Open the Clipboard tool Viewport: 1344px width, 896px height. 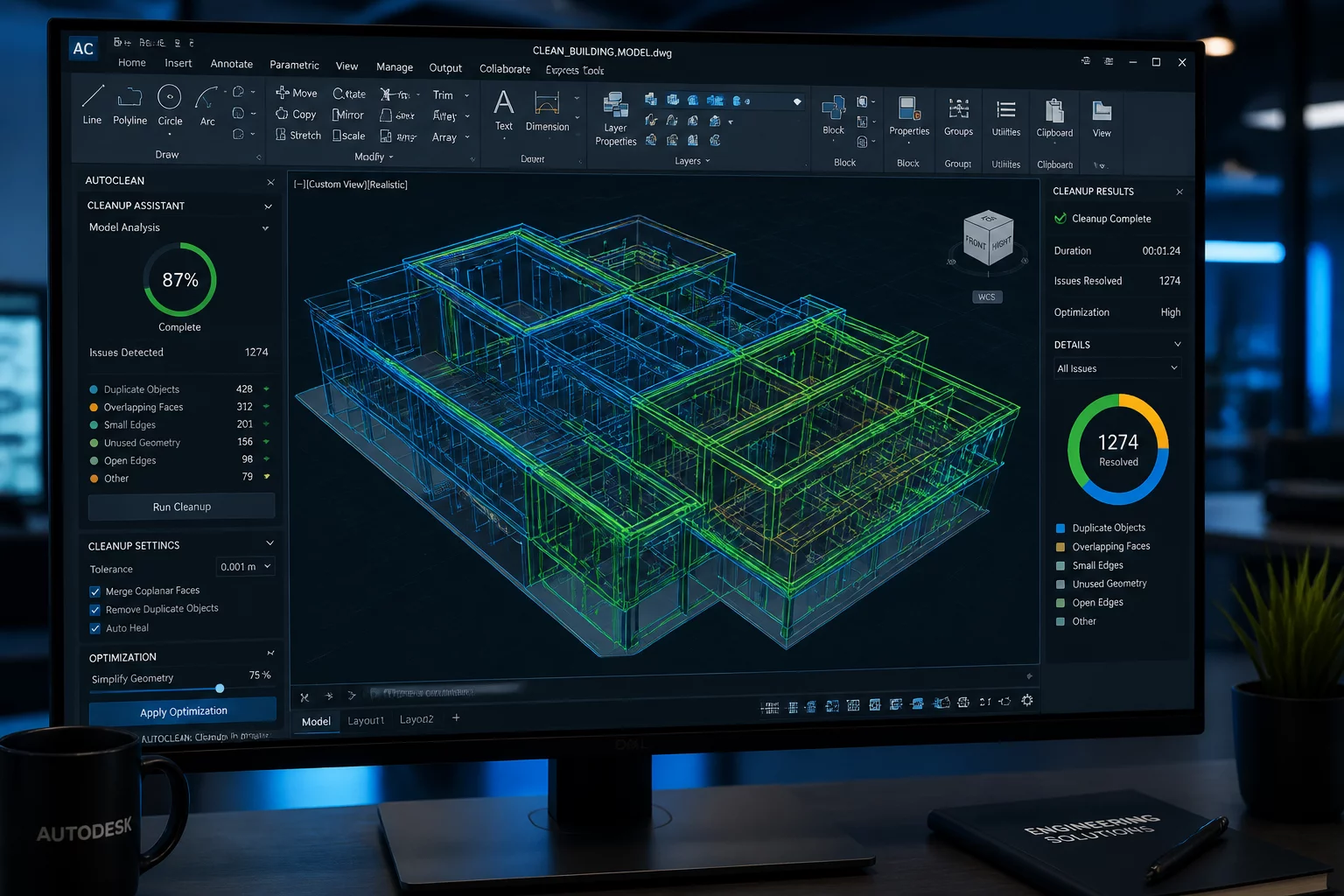tap(1054, 118)
